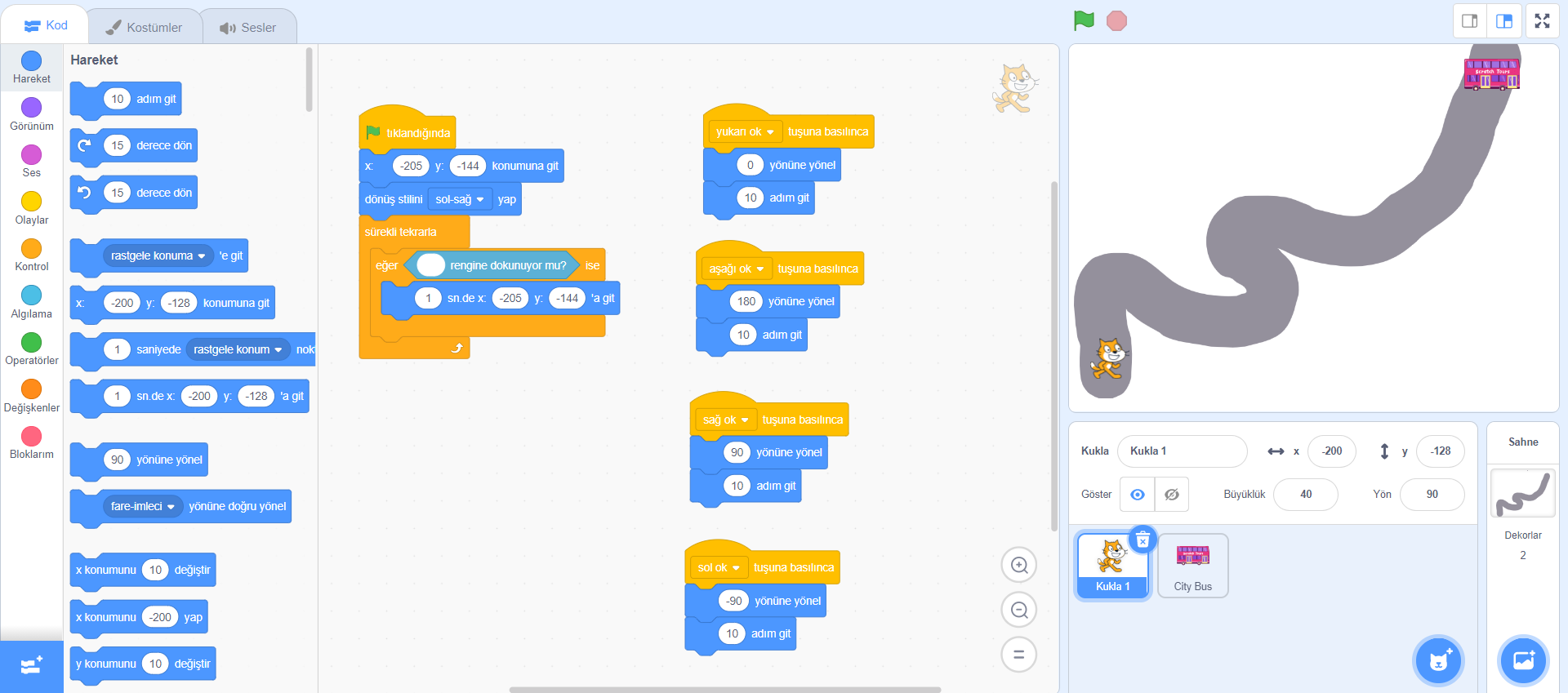1568x693 pixels.
Task: Zoom out the code workspace
Action: tap(1019, 610)
